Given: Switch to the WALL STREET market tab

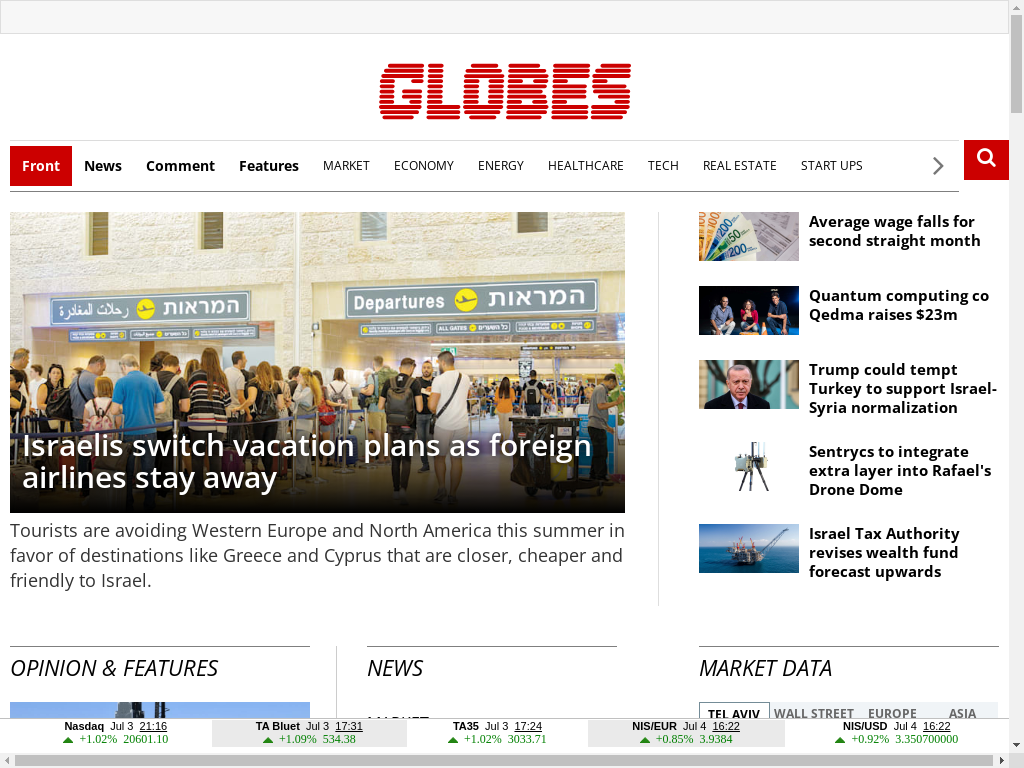Looking at the screenshot, I should 814,712.
